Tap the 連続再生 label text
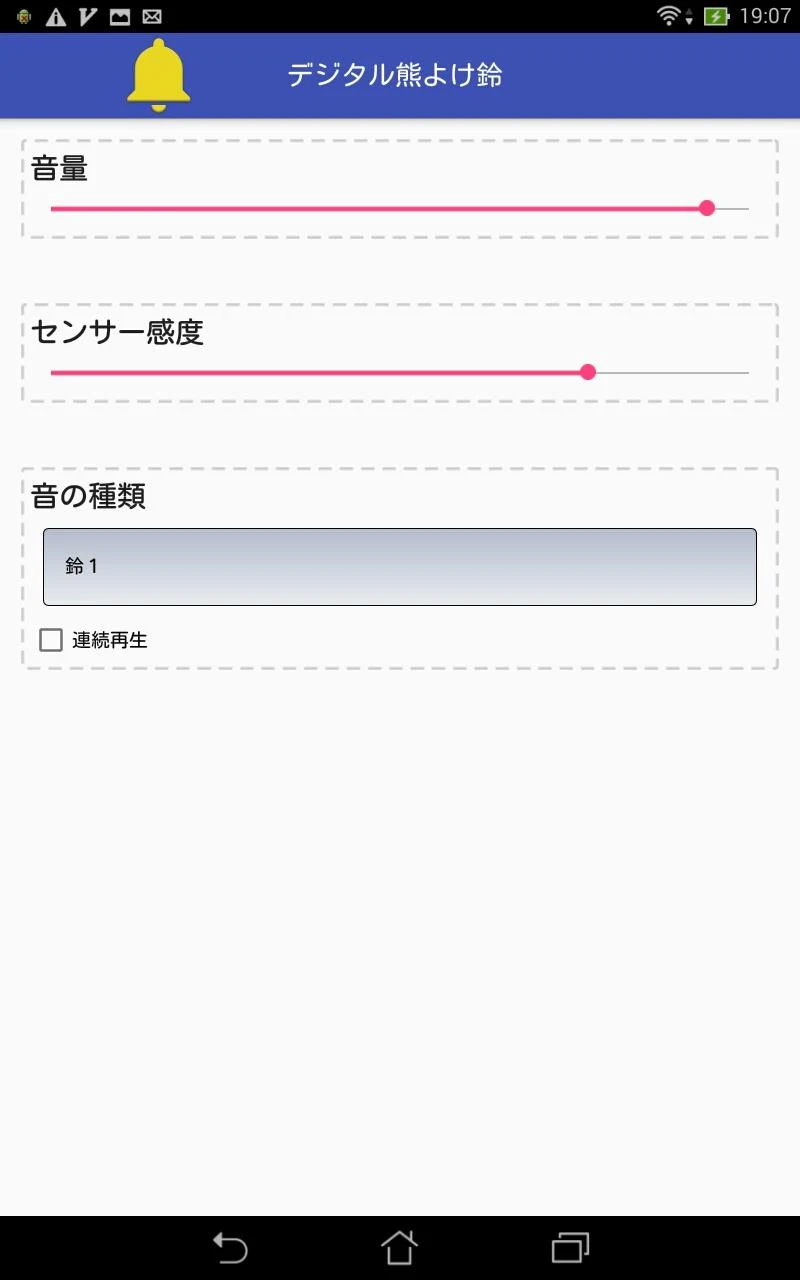The height and width of the screenshot is (1280, 800). click(110, 640)
